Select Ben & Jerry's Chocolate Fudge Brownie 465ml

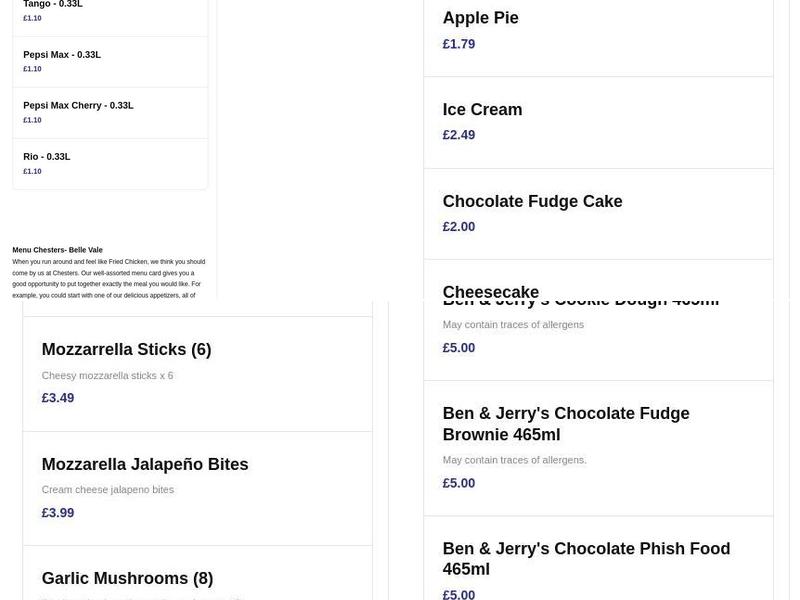point(565,423)
